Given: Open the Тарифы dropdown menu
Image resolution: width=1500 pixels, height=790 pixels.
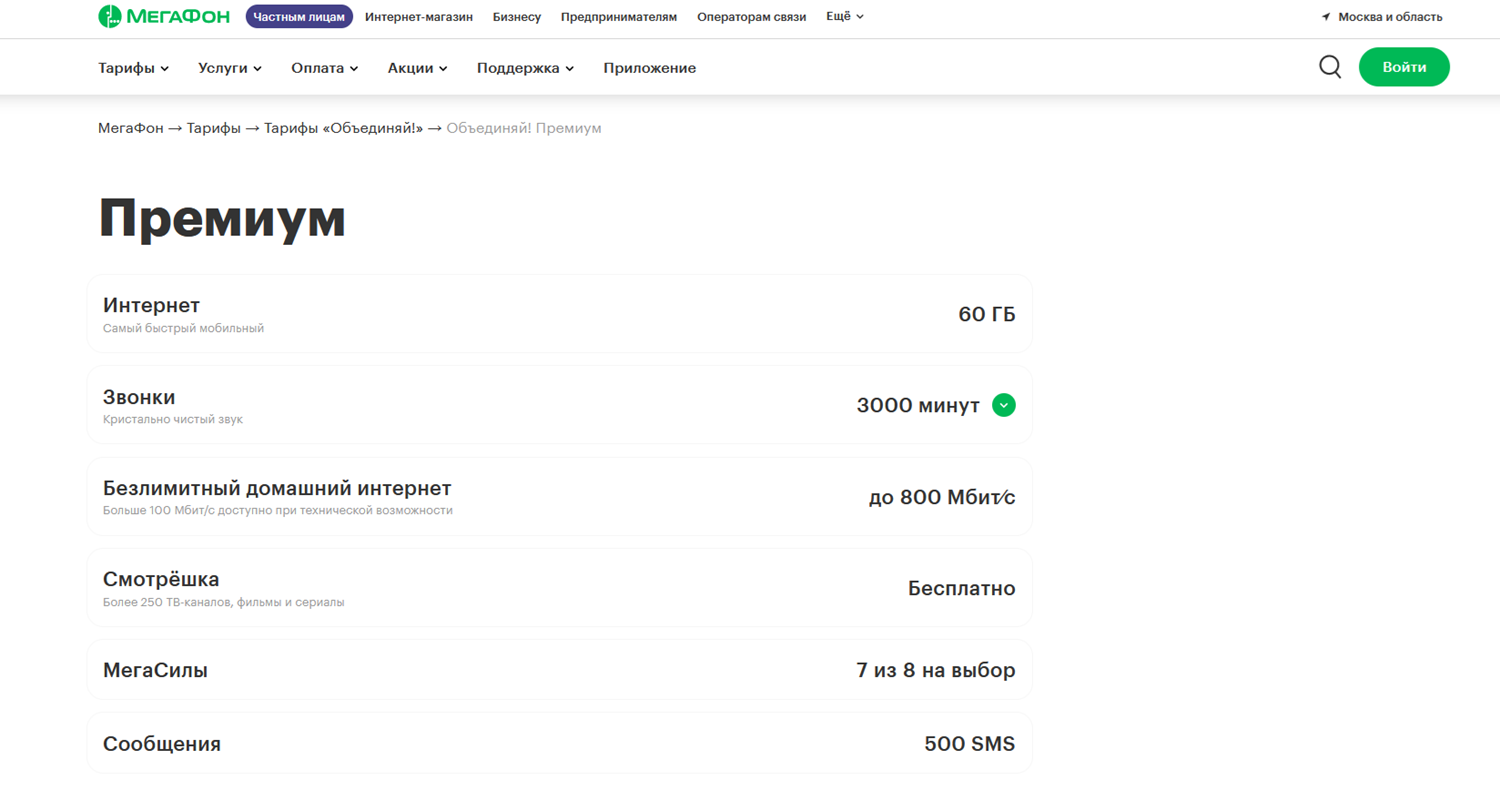Looking at the screenshot, I should tap(134, 68).
